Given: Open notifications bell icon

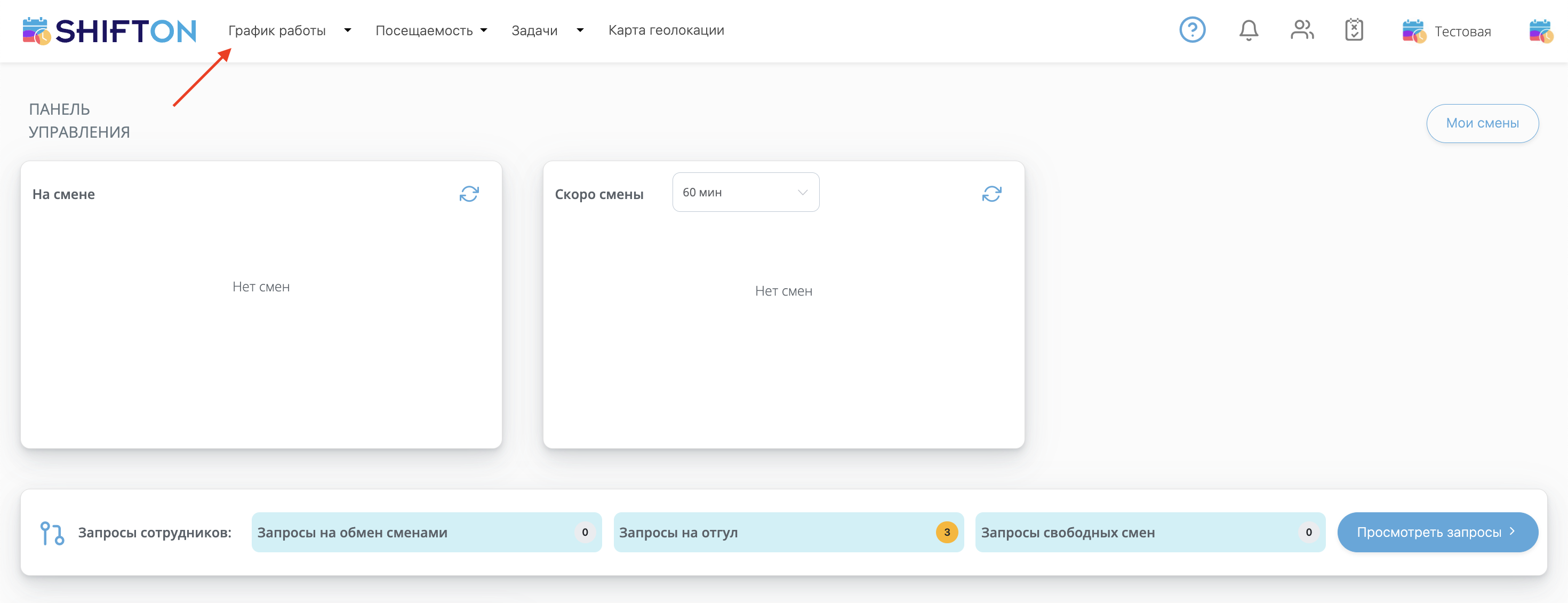Looking at the screenshot, I should click(1249, 30).
